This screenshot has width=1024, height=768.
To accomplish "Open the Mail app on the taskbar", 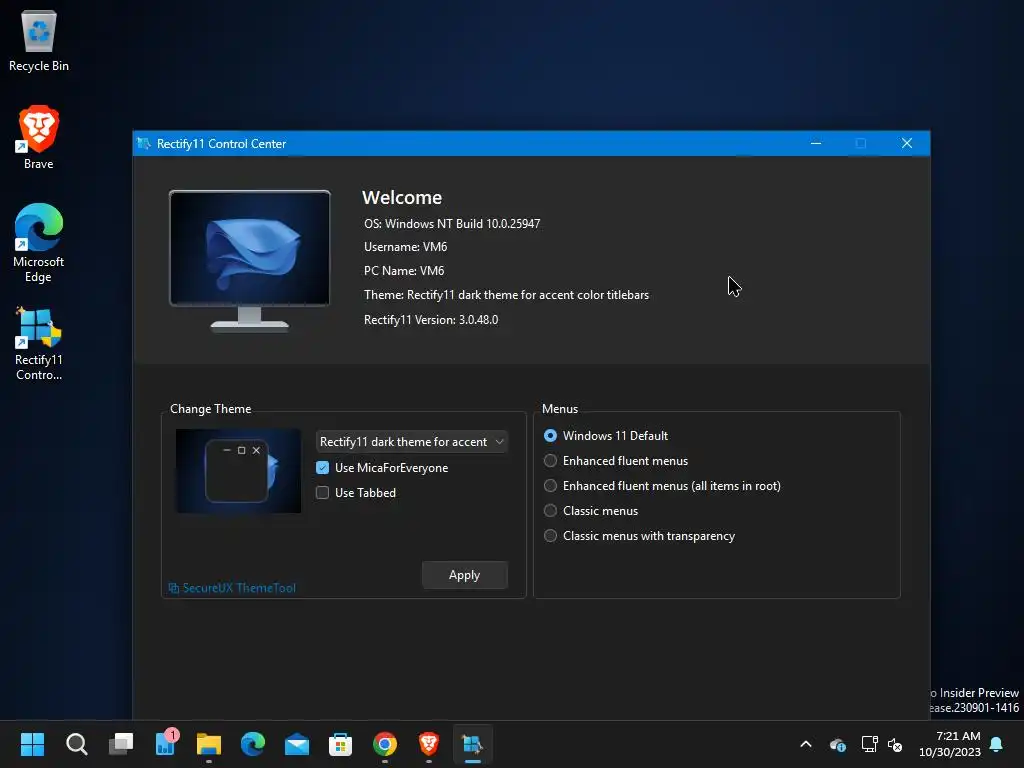I will [297, 744].
